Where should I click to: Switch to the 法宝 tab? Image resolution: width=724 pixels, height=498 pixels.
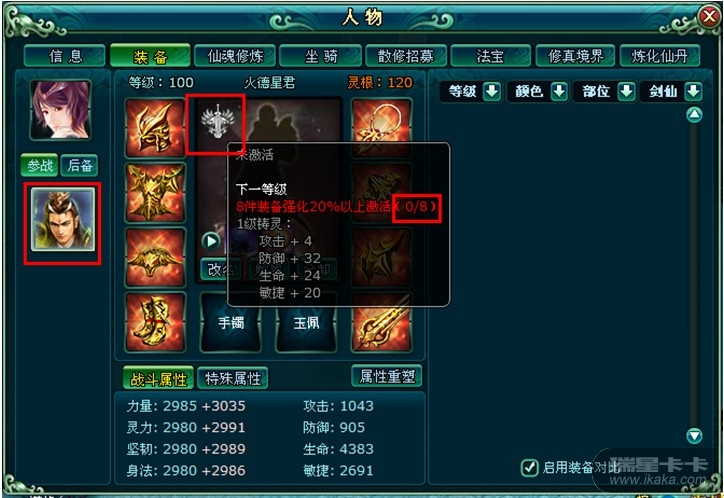coord(490,56)
